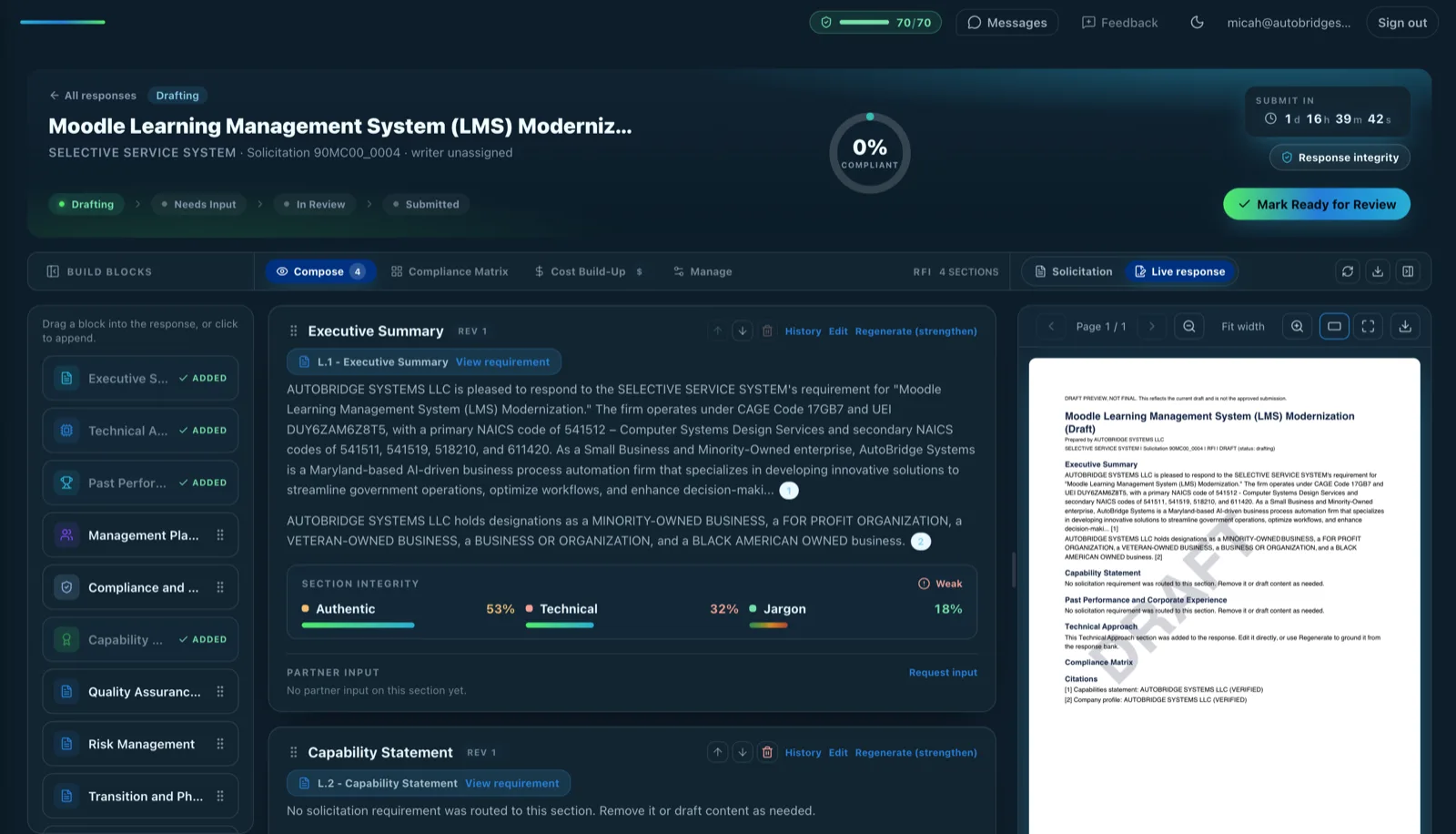
Task: Open History for Capability Statement
Action: click(803, 753)
